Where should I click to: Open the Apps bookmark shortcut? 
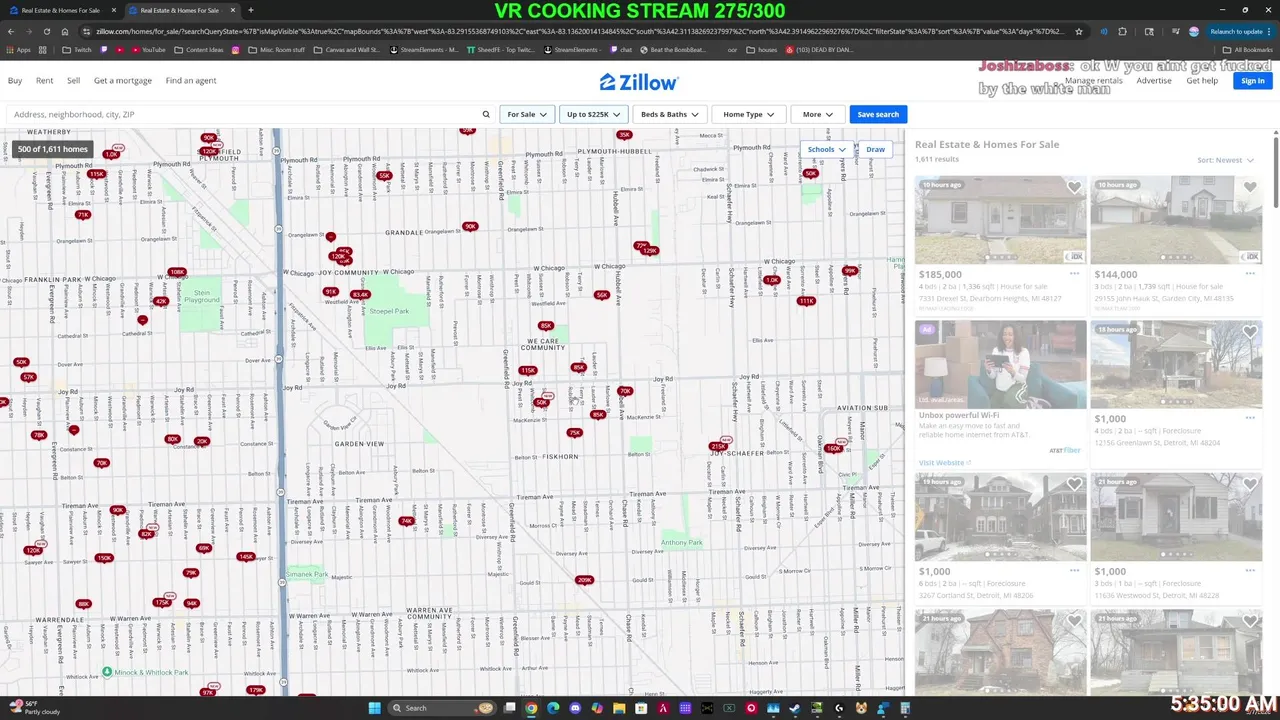pos(18,49)
